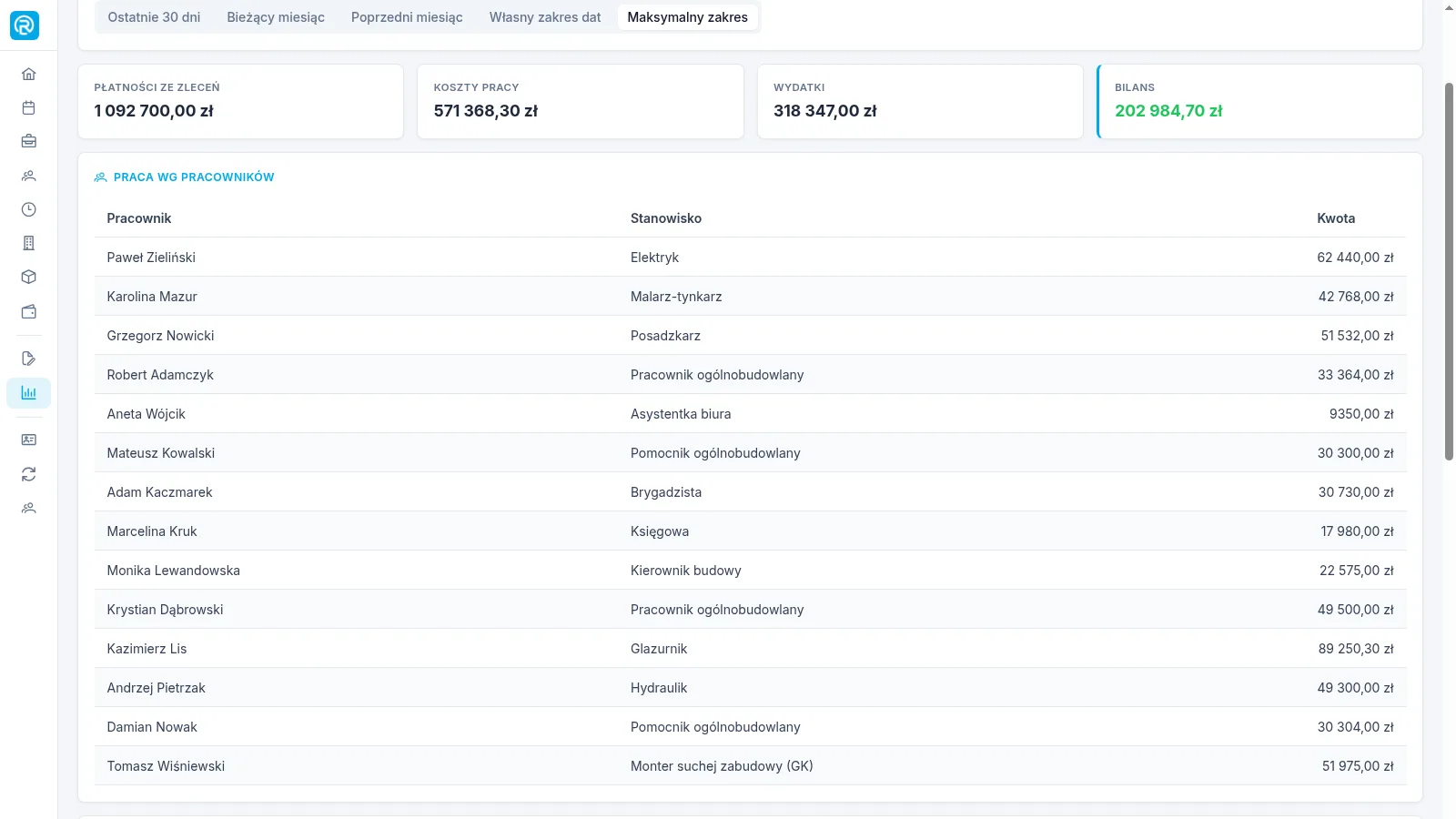
Task: Open the clock time tracking icon
Action: coord(28,209)
